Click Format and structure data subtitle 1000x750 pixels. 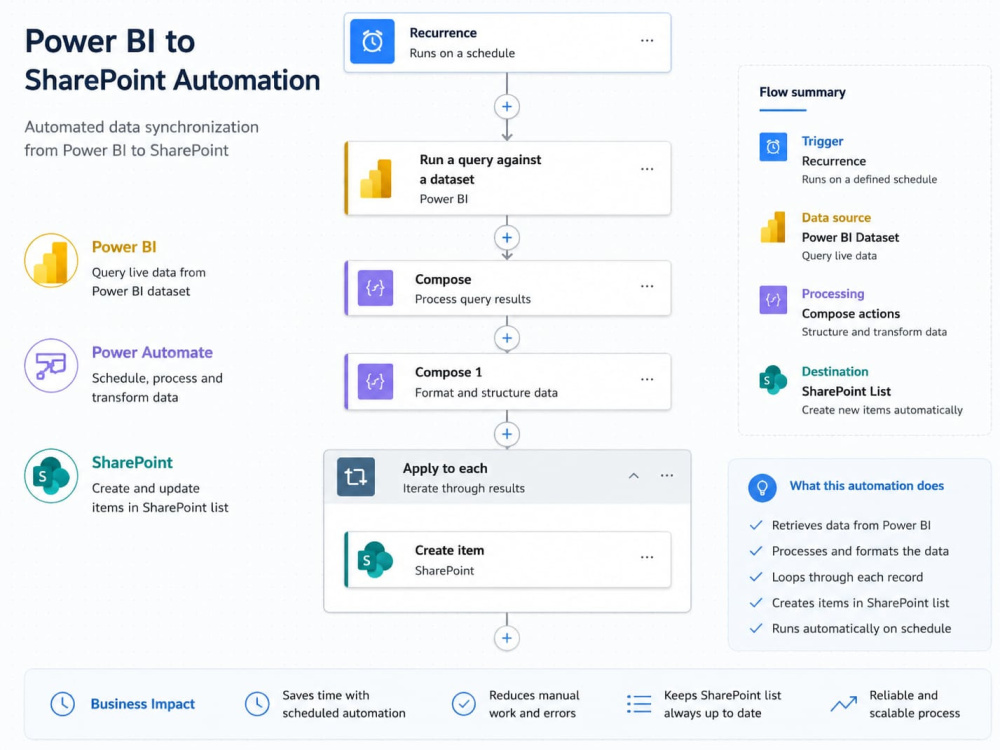pyautogui.click(x=486, y=393)
